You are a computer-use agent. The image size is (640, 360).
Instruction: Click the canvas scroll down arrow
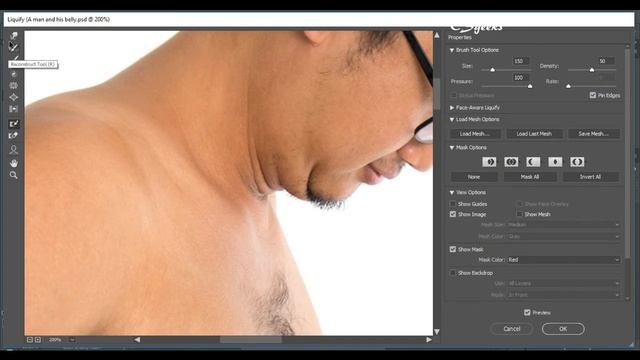coord(437,332)
